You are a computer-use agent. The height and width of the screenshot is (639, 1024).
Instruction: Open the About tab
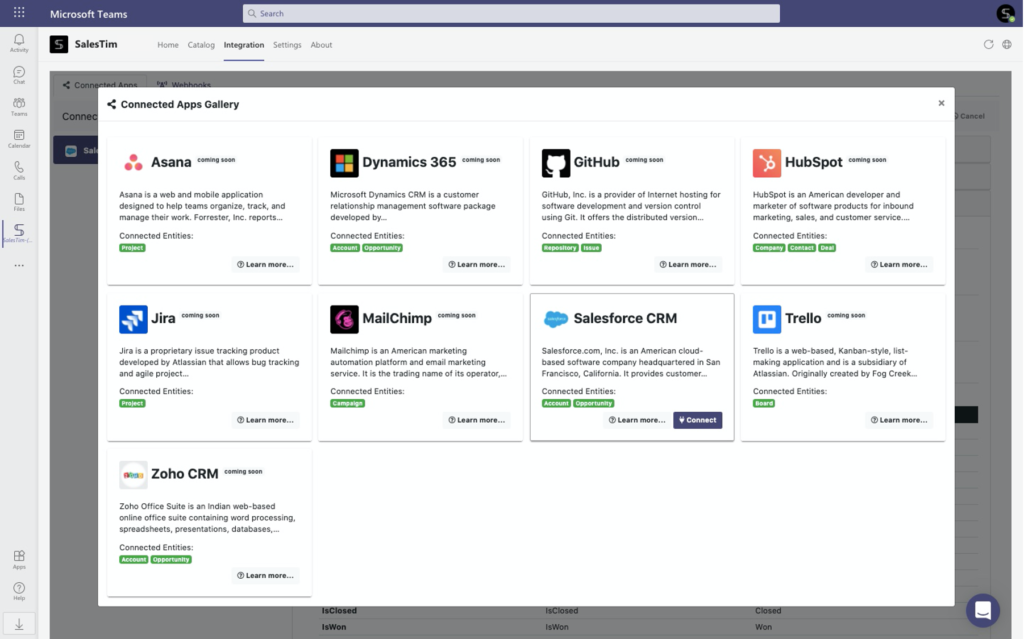[321, 45]
